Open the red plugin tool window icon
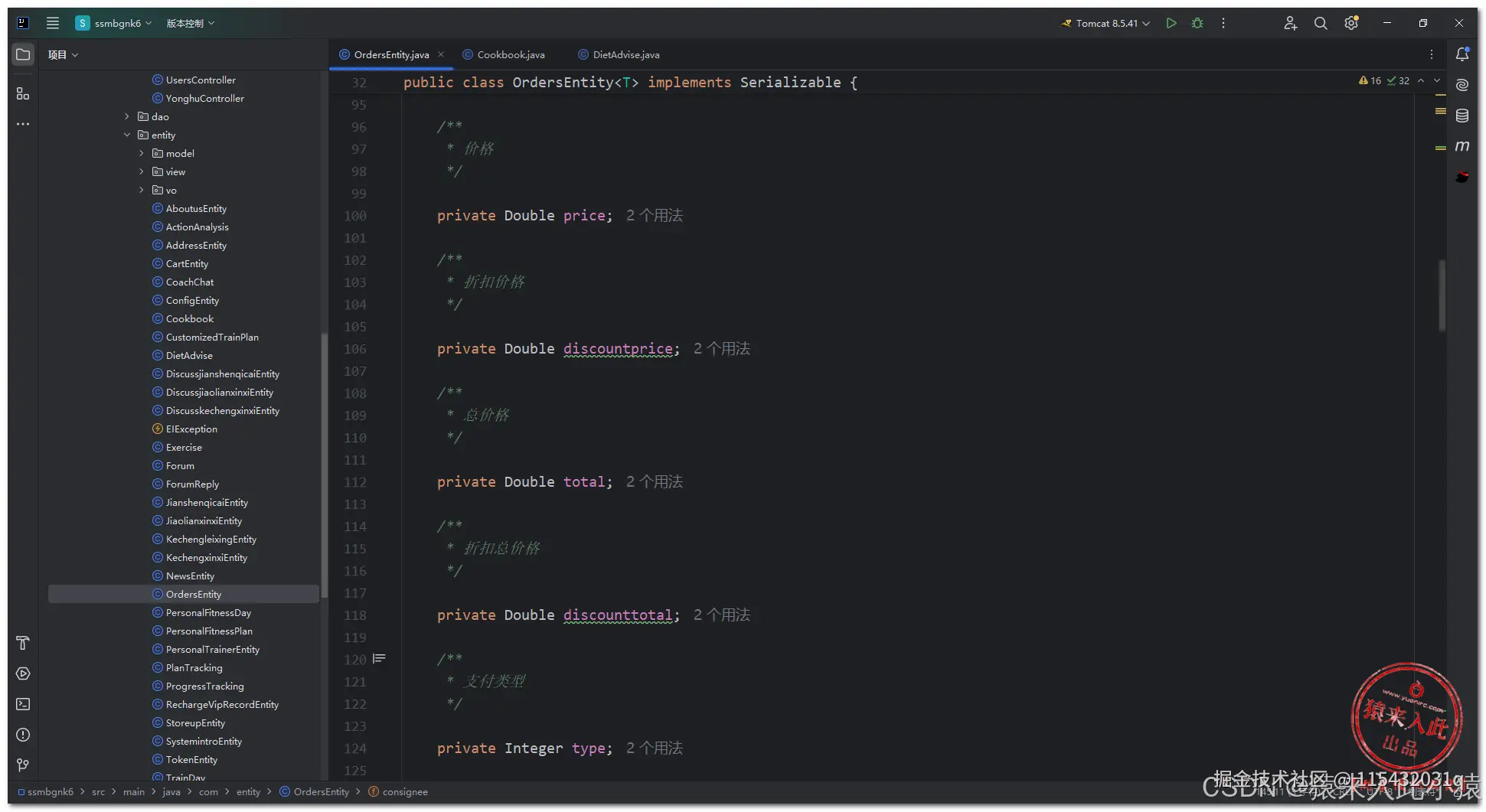 point(1462,177)
